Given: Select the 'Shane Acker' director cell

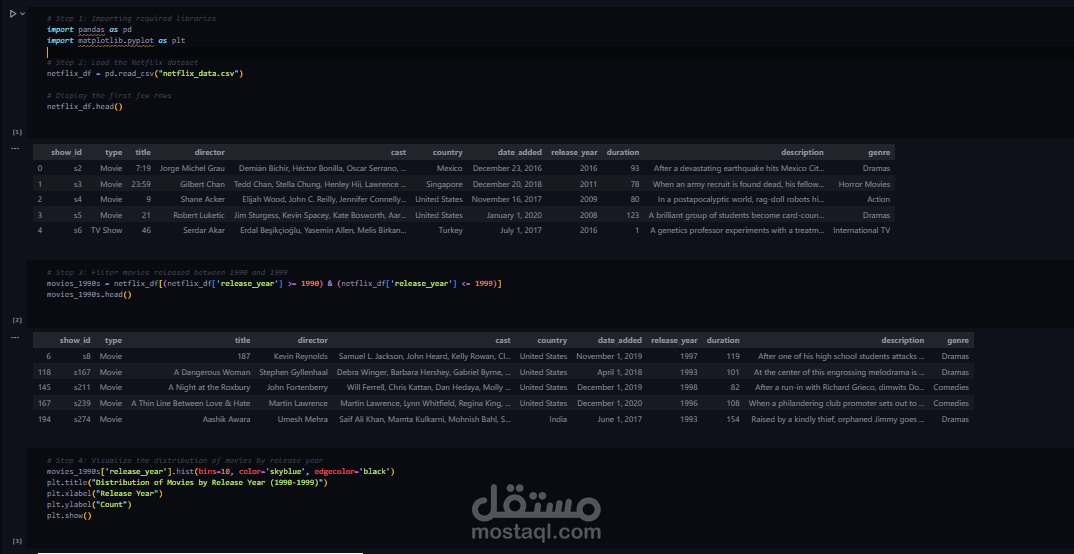Looking at the screenshot, I should [202, 199].
